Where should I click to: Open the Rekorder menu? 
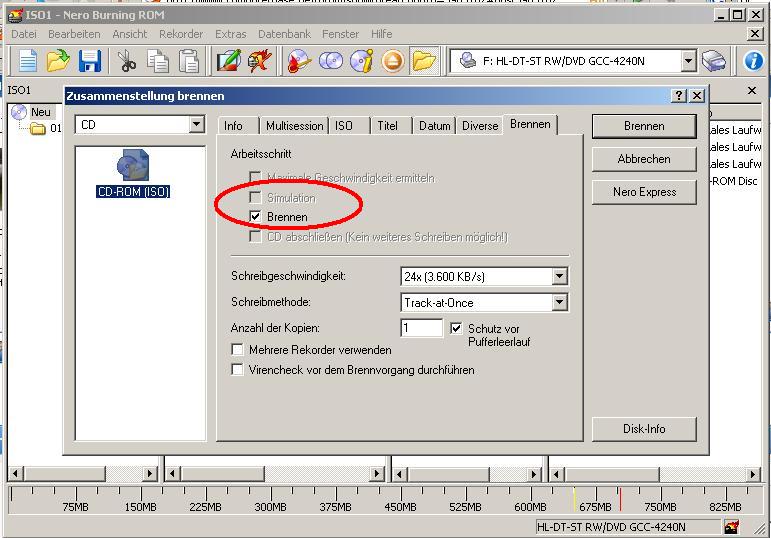click(x=181, y=34)
